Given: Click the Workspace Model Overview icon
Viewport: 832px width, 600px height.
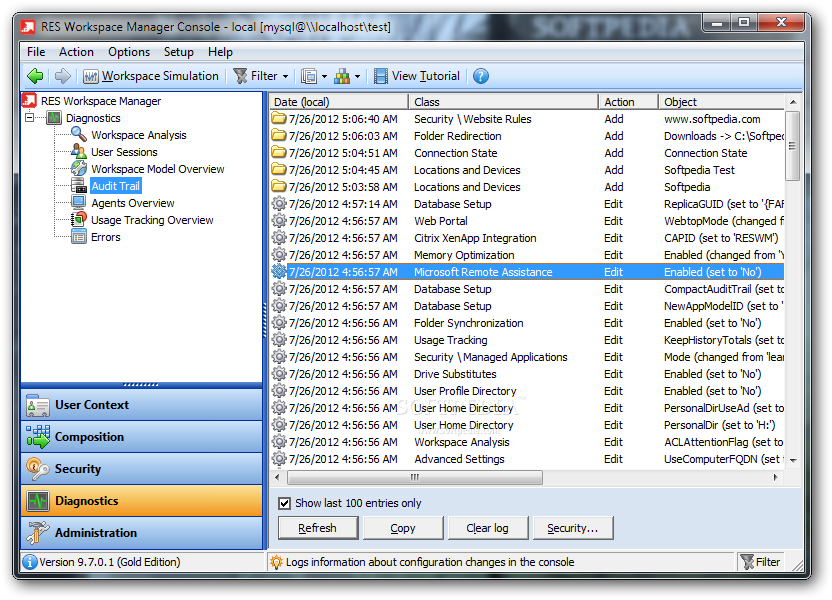Looking at the screenshot, I should point(79,169).
